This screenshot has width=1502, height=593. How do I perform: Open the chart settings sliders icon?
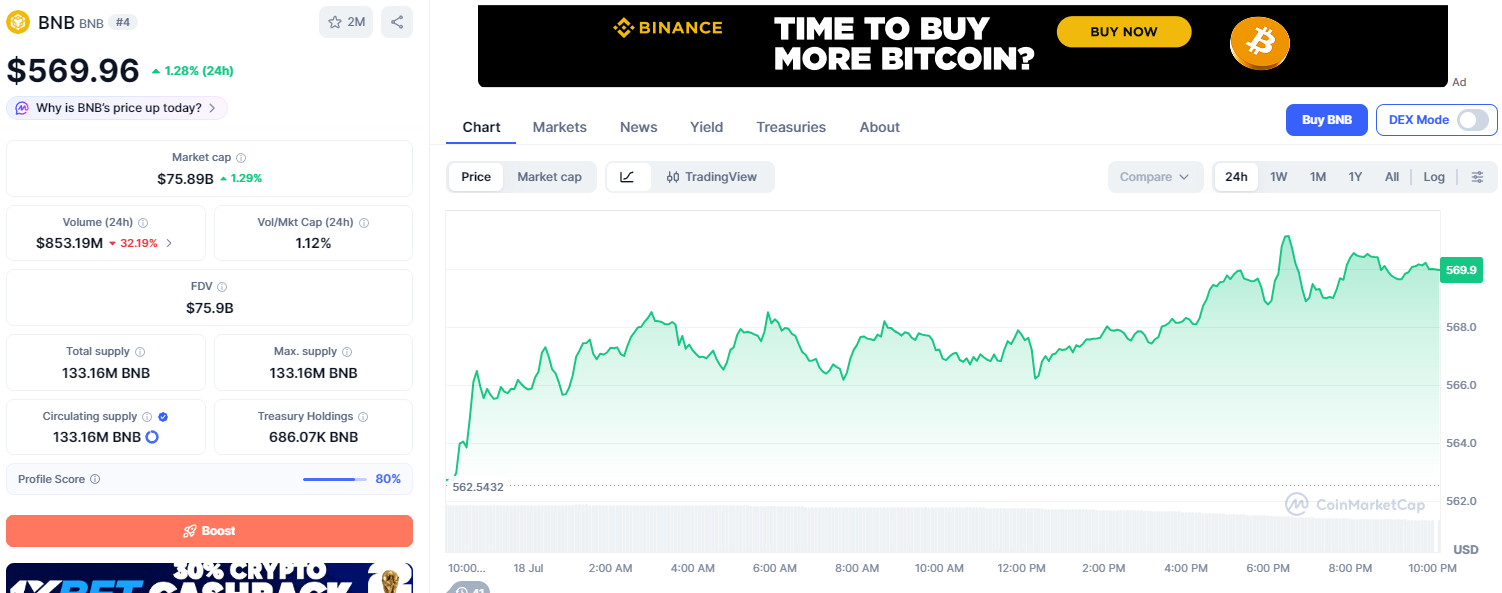coord(1477,177)
